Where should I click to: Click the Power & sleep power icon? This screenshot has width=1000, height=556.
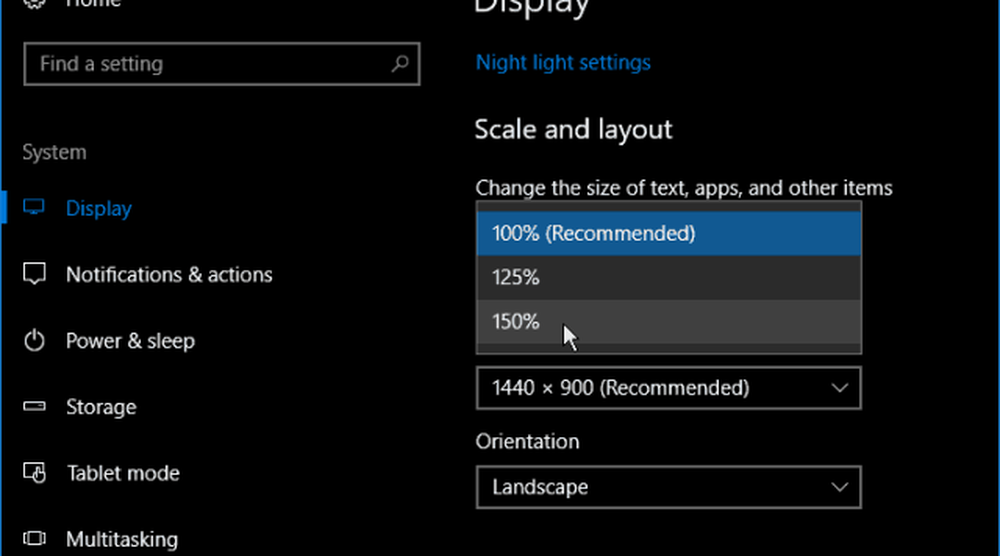tap(35, 341)
